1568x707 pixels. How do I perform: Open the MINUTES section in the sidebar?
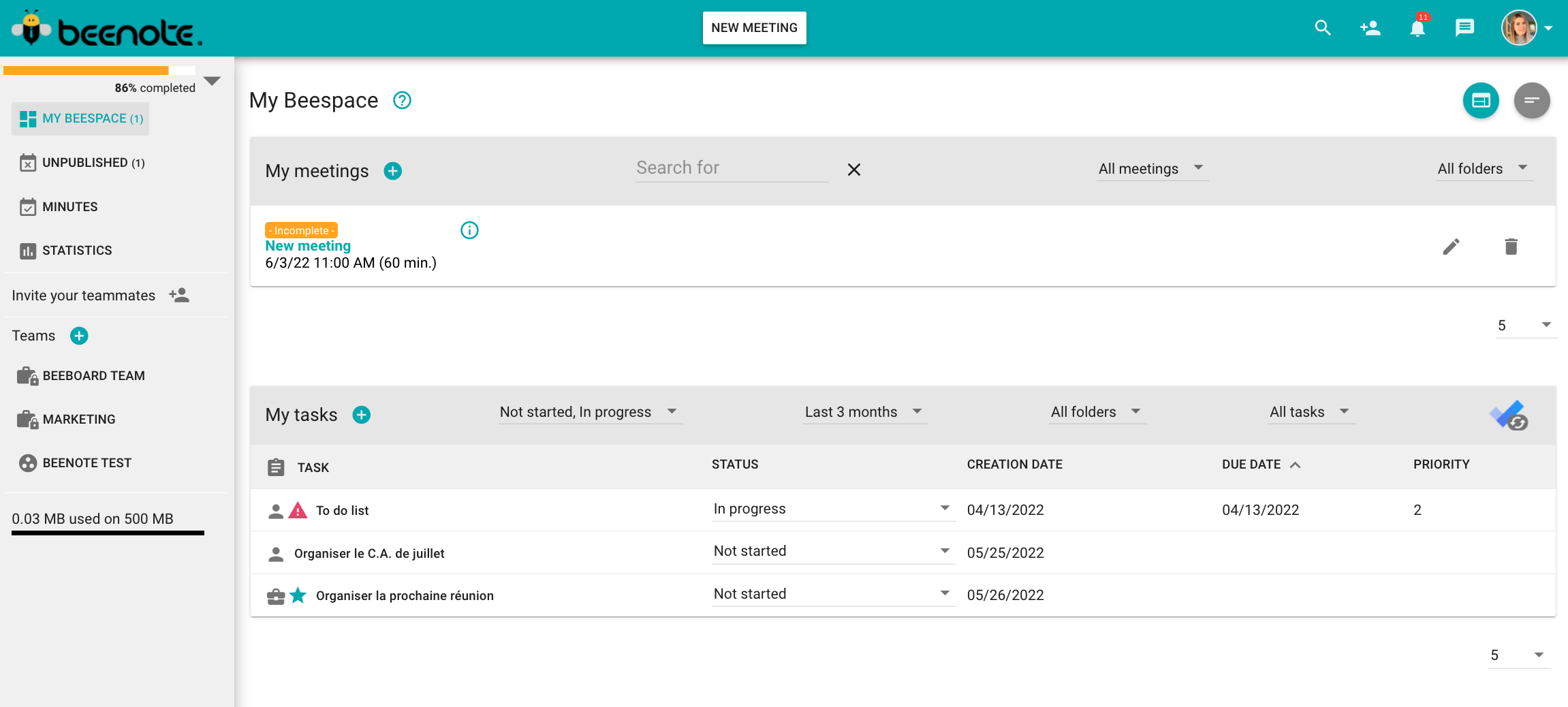(x=70, y=206)
